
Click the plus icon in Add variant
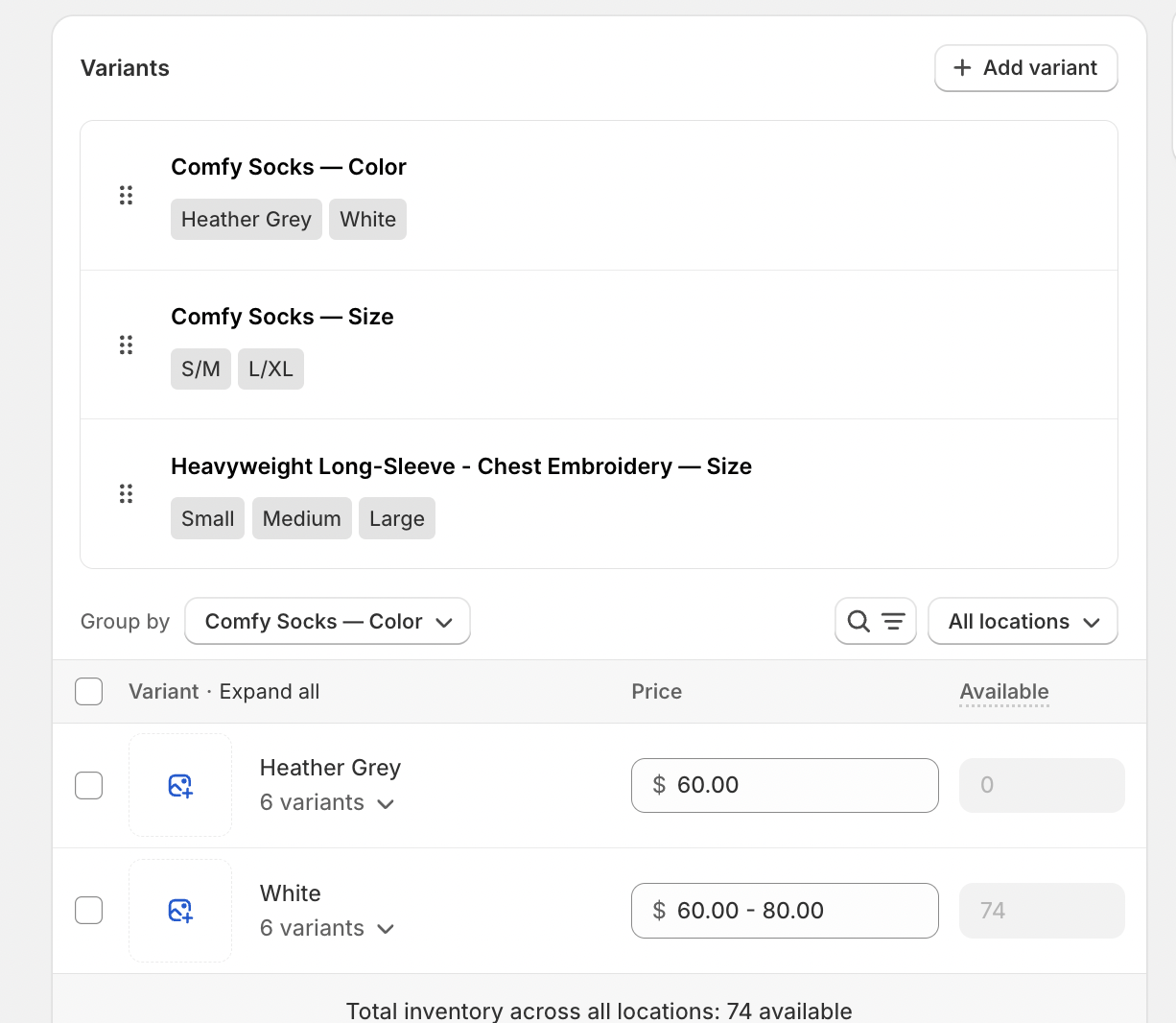pos(962,68)
